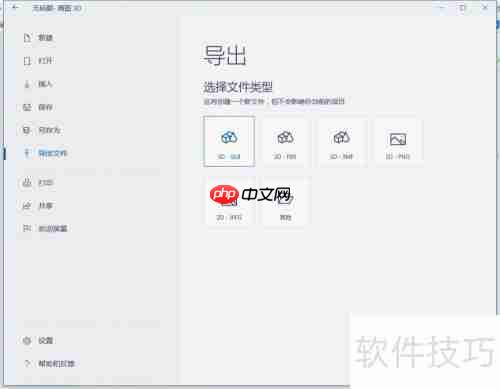Maximize the Paint 3D window
This screenshot has height=389, width=500.
pos(463,7)
